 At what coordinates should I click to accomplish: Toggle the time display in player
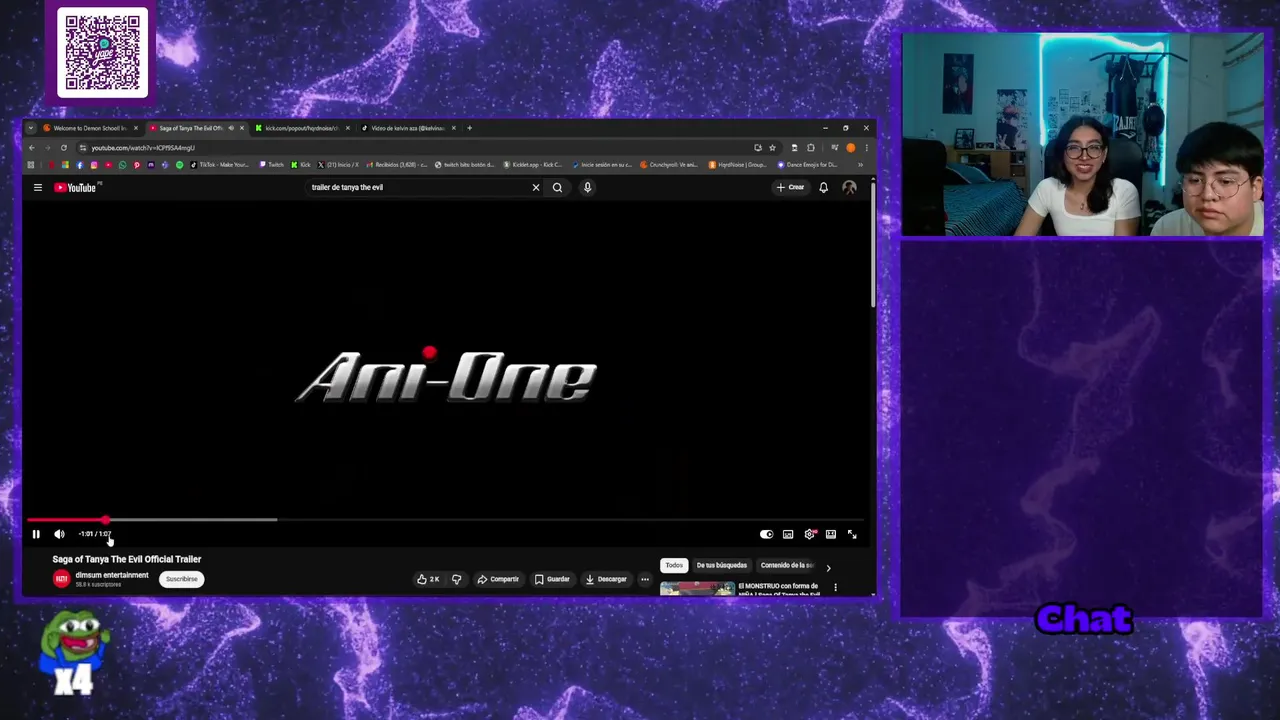pos(95,534)
